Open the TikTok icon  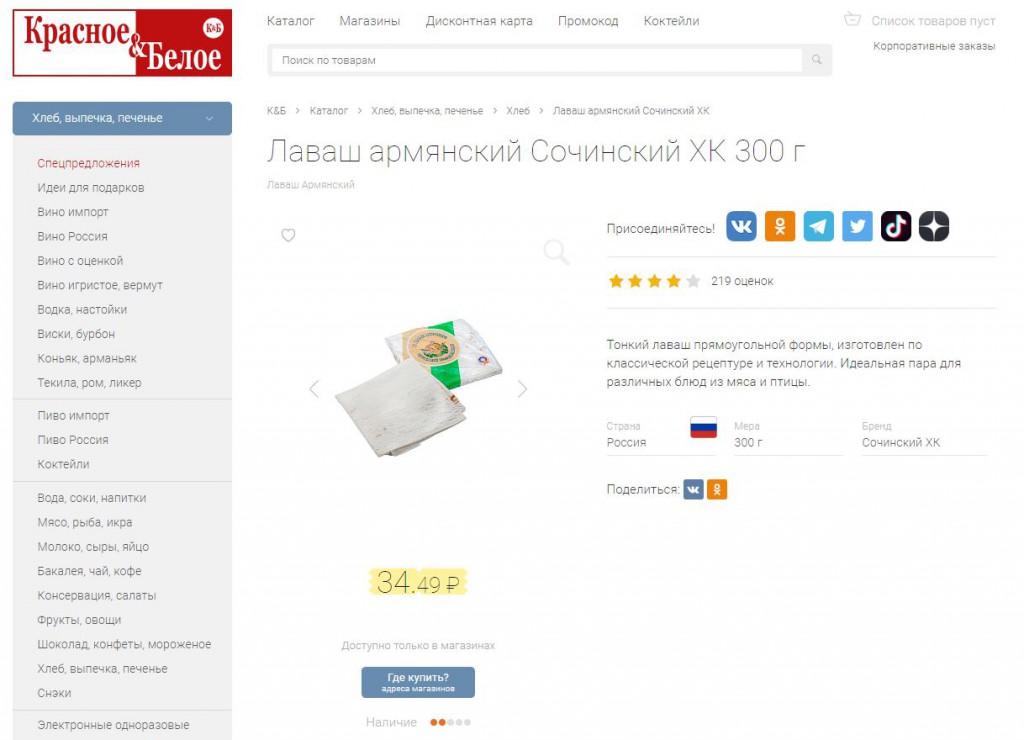pos(895,227)
